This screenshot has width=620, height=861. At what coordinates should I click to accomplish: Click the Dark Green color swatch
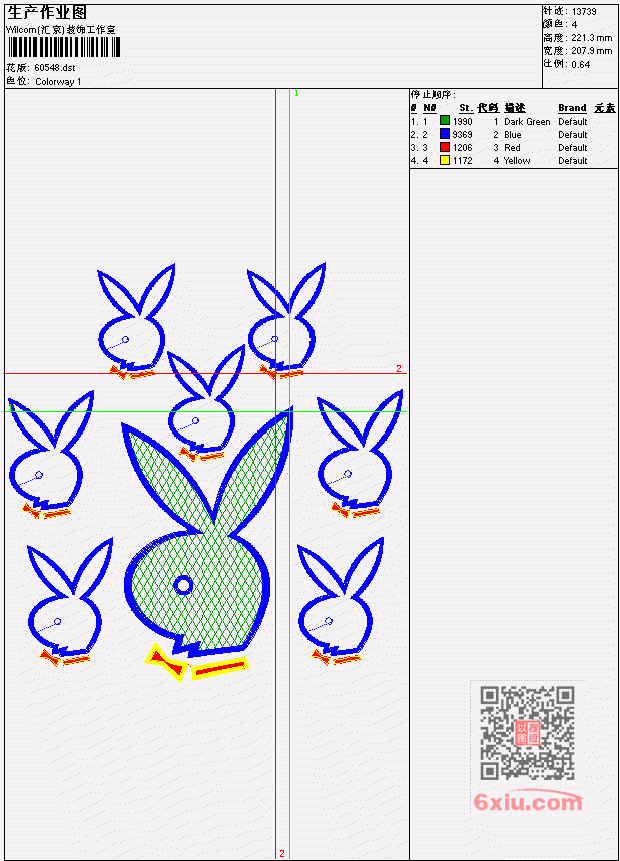(x=445, y=120)
